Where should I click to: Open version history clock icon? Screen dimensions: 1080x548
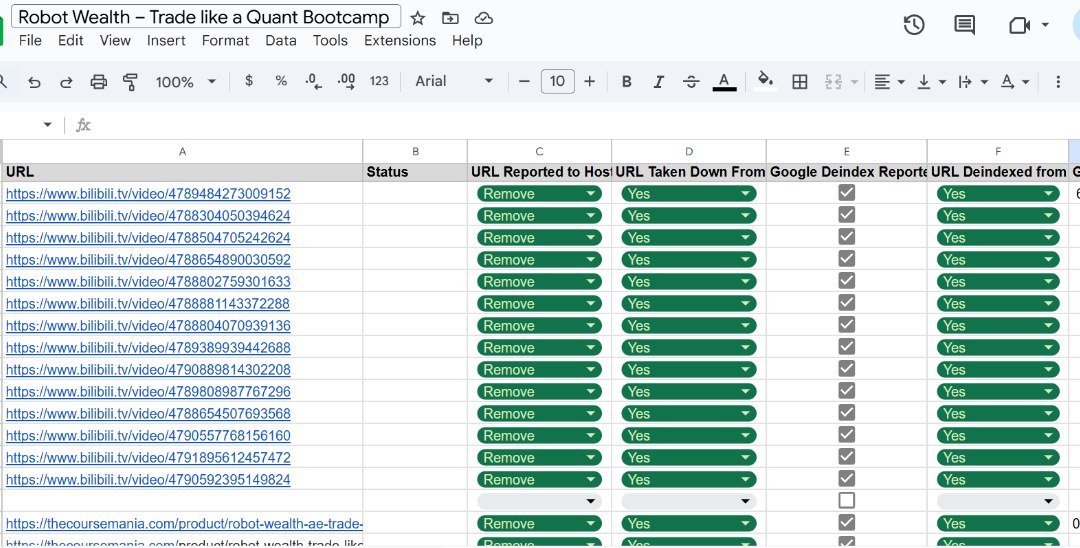coord(914,25)
